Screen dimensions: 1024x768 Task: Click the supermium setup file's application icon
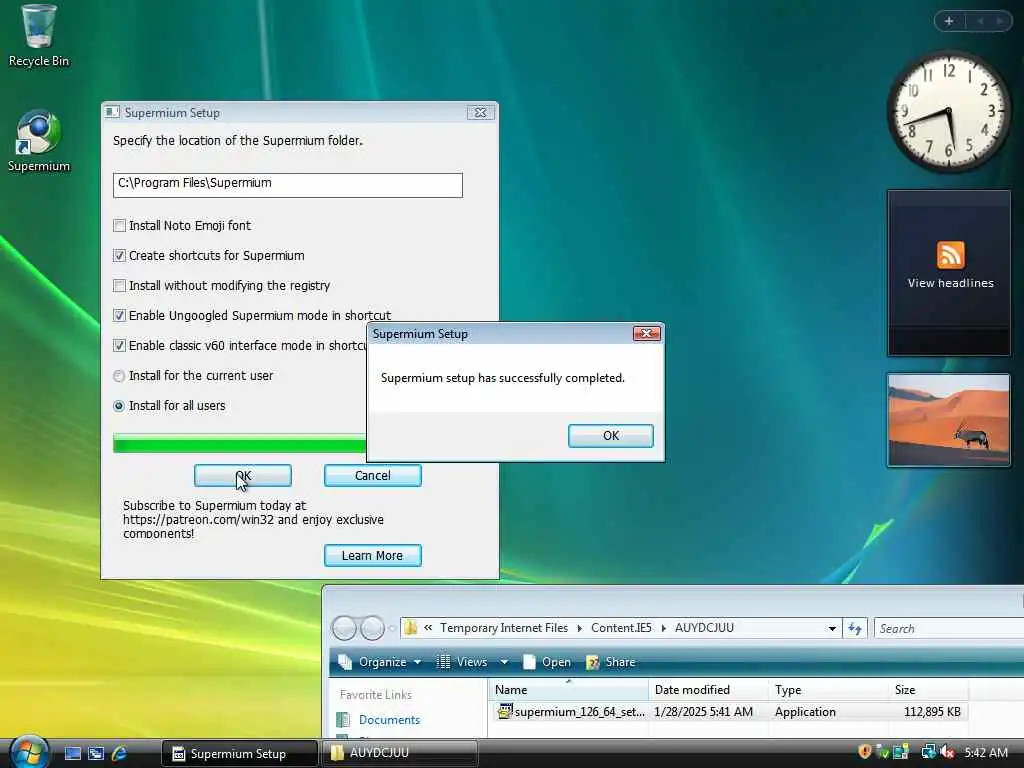point(504,711)
